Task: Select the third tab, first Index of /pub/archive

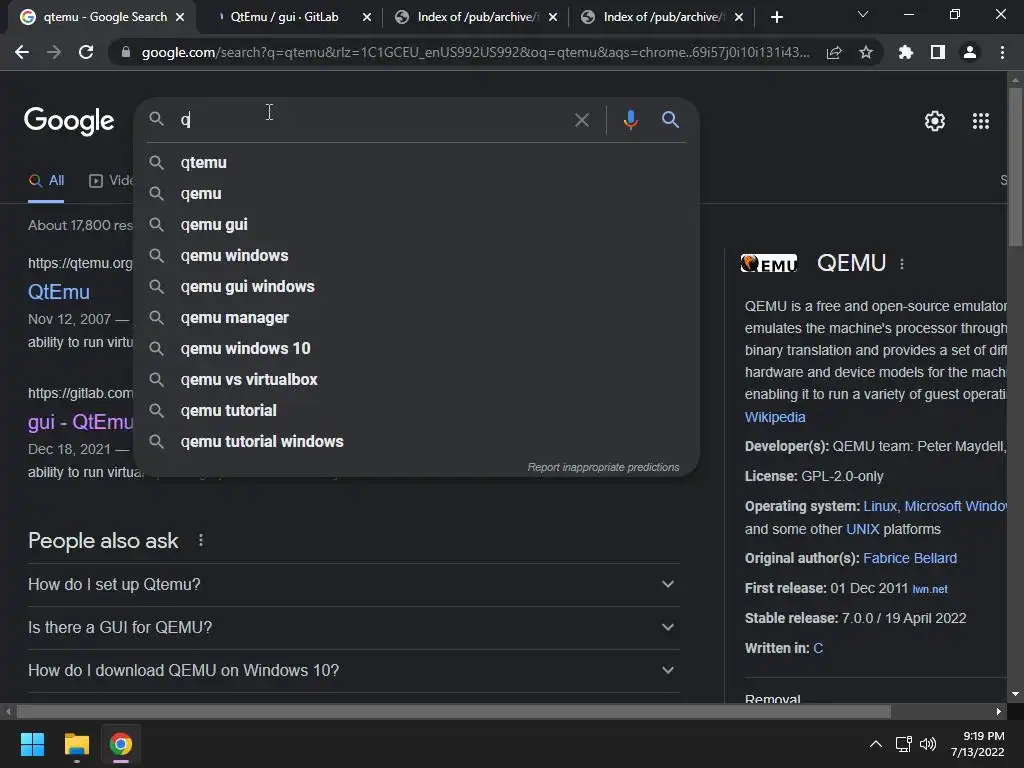Action: [477, 17]
